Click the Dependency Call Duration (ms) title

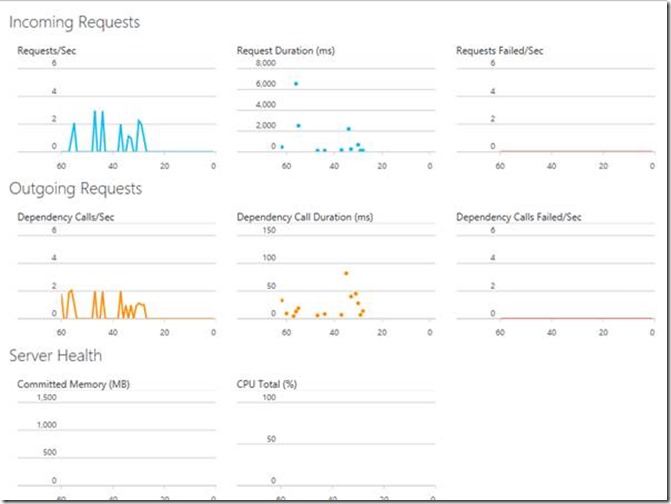304,216
